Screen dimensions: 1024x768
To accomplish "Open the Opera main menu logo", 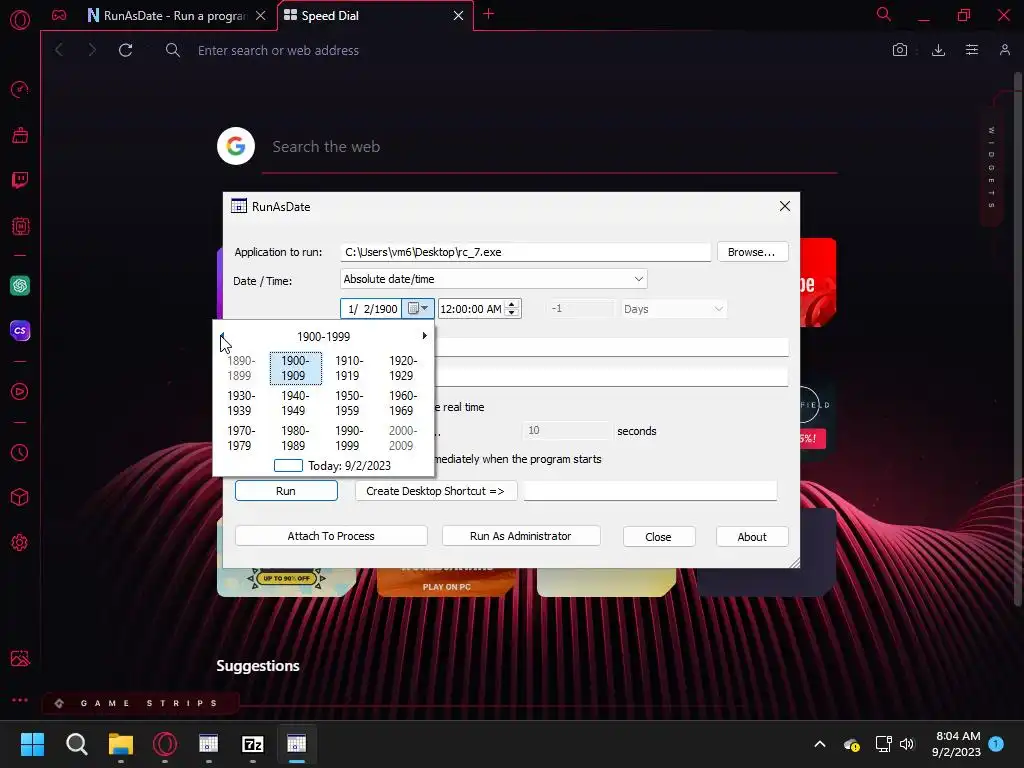I will (x=20, y=20).
